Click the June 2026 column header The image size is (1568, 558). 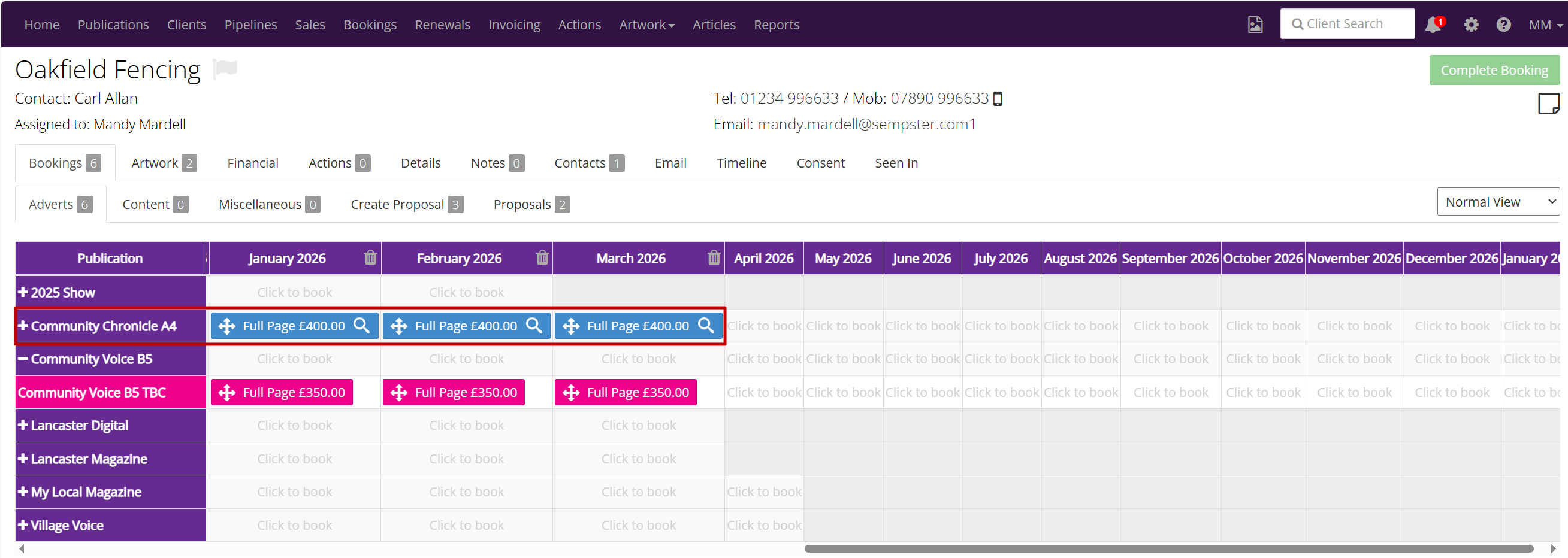pos(922,258)
